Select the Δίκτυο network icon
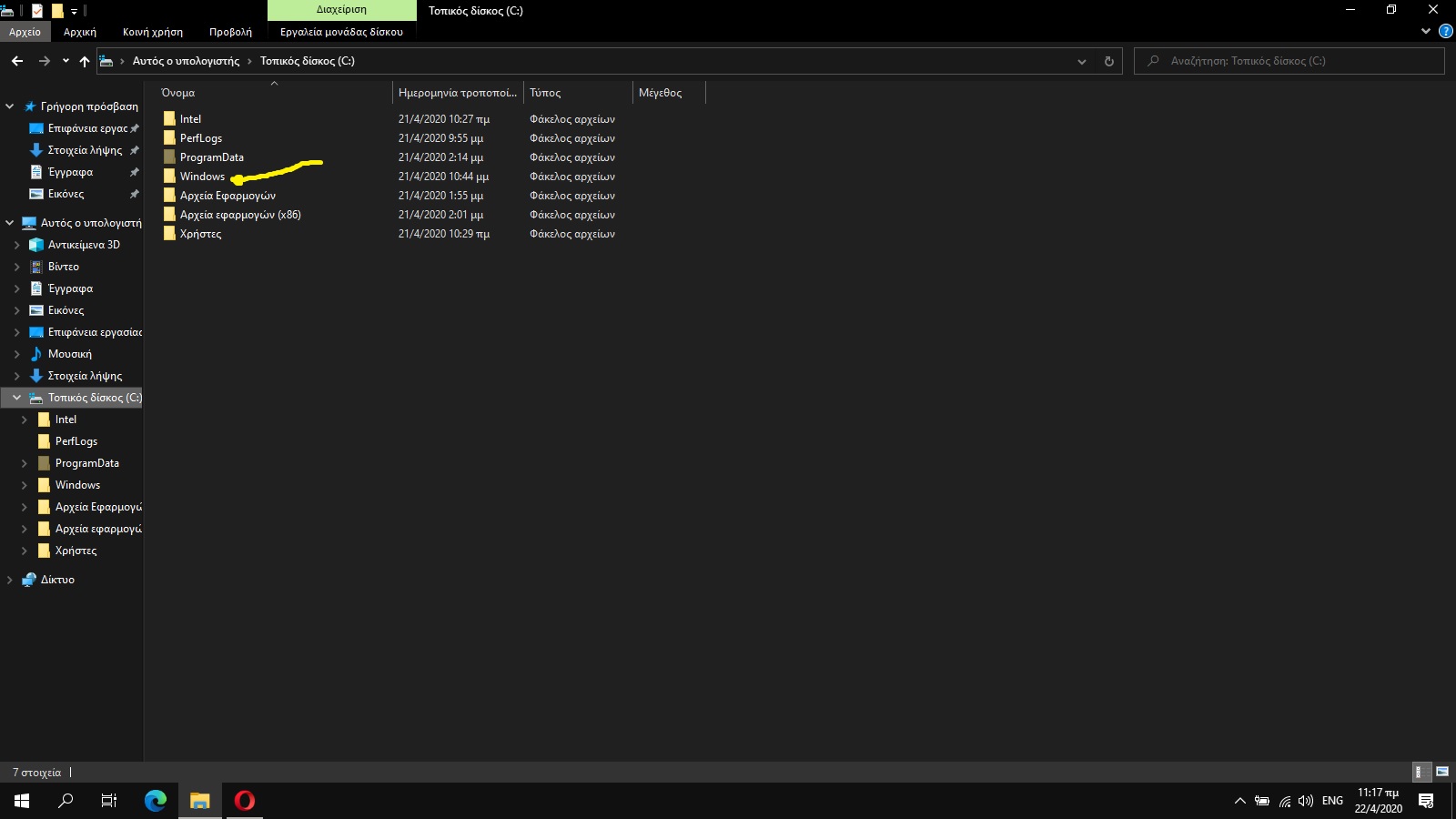 [x=29, y=580]
